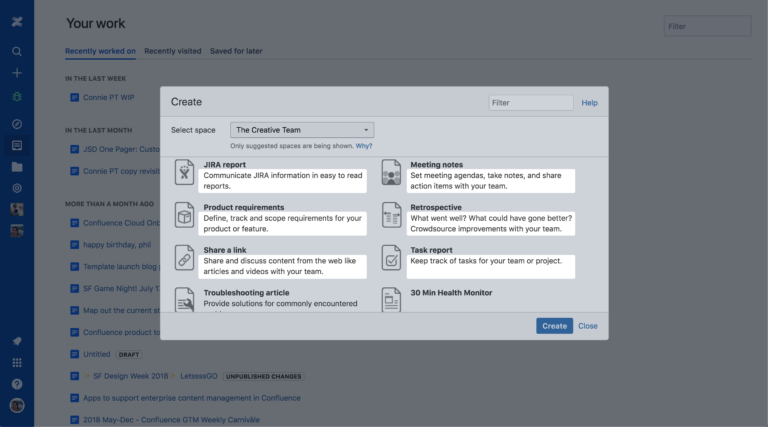Screen dimensions: 768x427
Task: Open Connie PT copy revisit page
Action: click(121, 171)
